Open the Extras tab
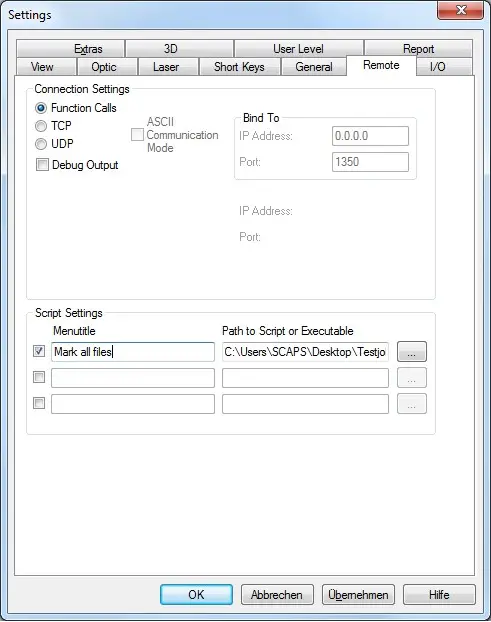 tap(70, 49)
